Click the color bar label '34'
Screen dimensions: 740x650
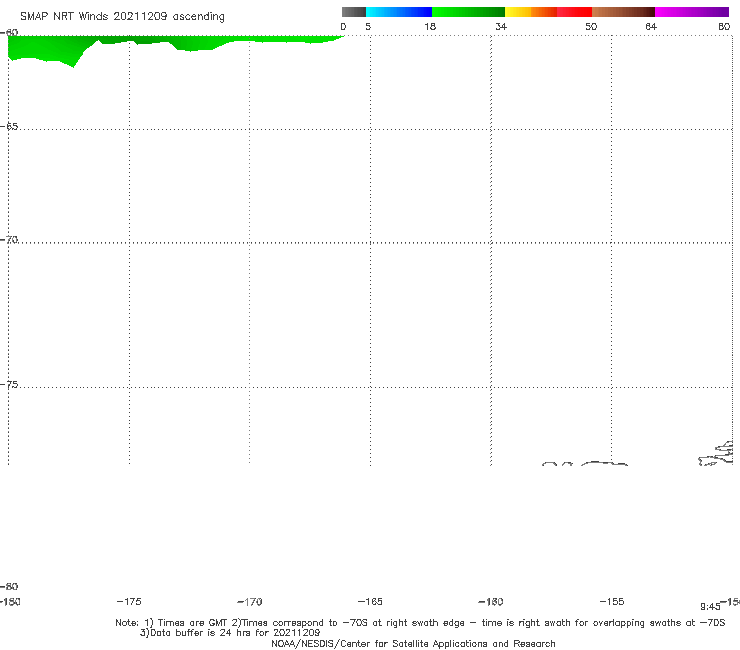click(x=501, y=26)
